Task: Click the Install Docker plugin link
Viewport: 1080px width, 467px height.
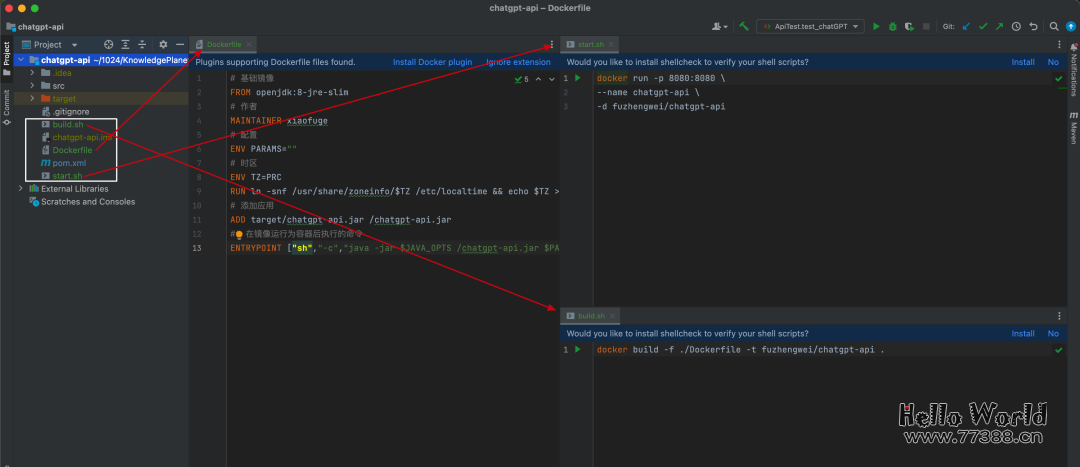Action: [x=432, y=62]
